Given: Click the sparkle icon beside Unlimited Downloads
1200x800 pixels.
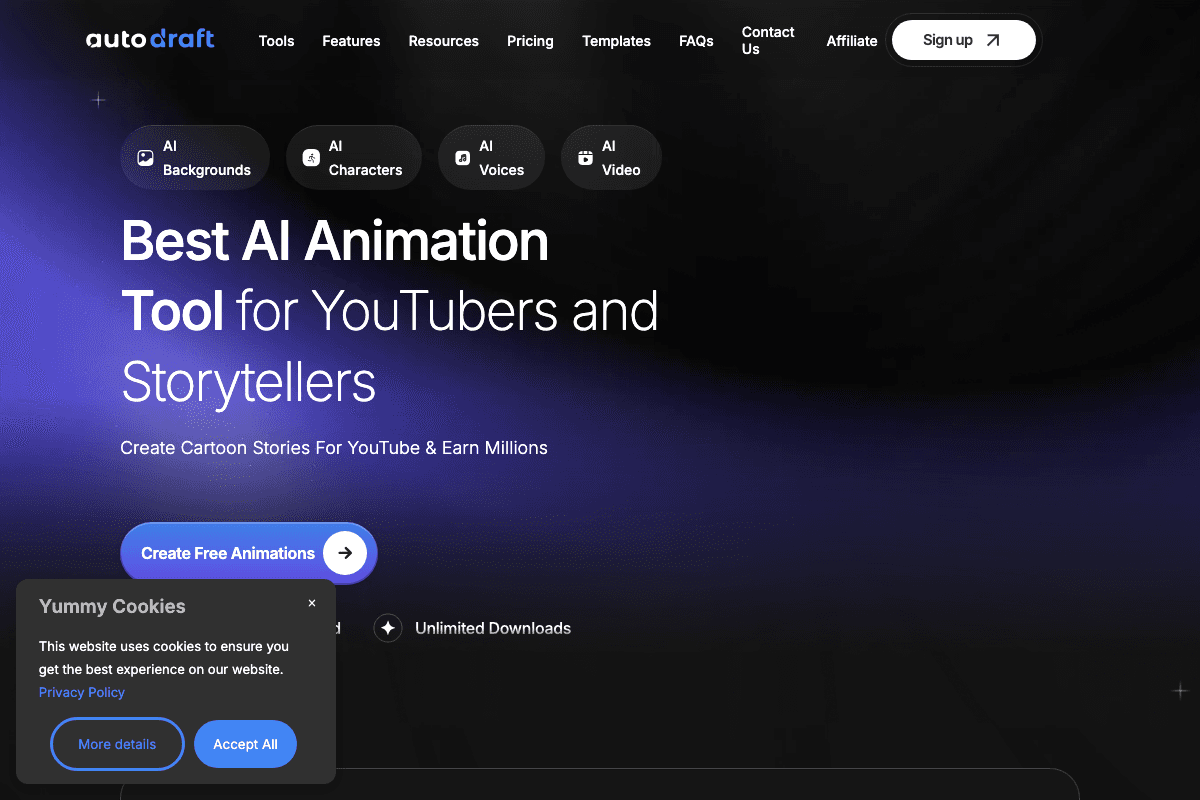Looking at the screenshot, I should click(388, 628).
